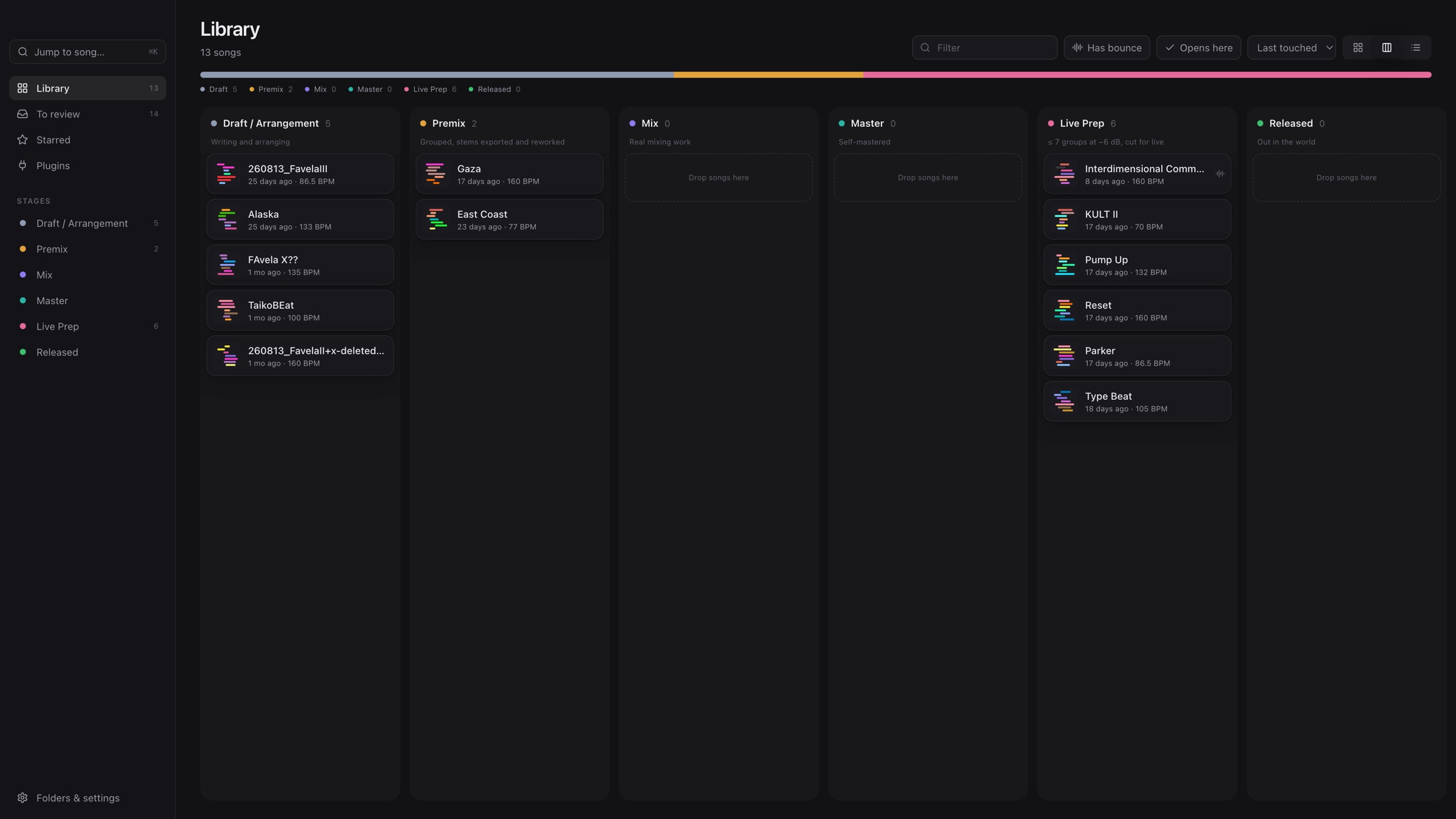
Task: Click the Alaska track thumbnail icon
Action: (226, 219)
